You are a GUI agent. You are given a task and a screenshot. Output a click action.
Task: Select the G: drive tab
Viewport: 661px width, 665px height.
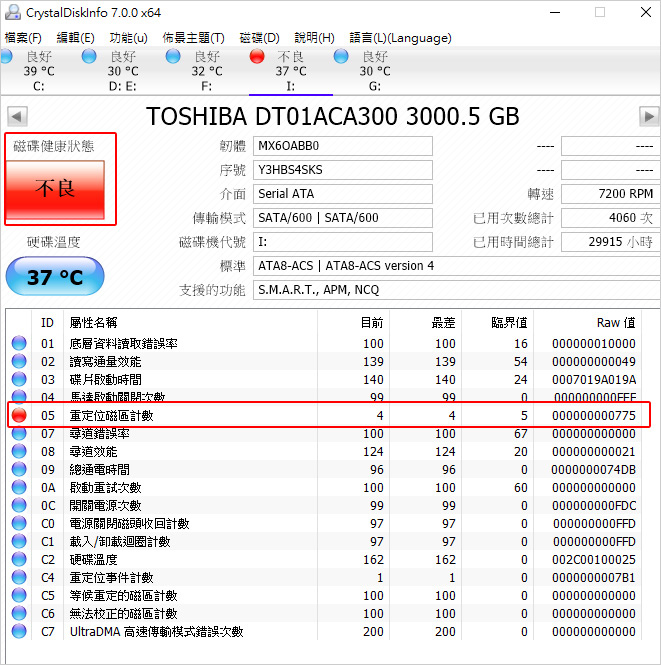point(374,71)
